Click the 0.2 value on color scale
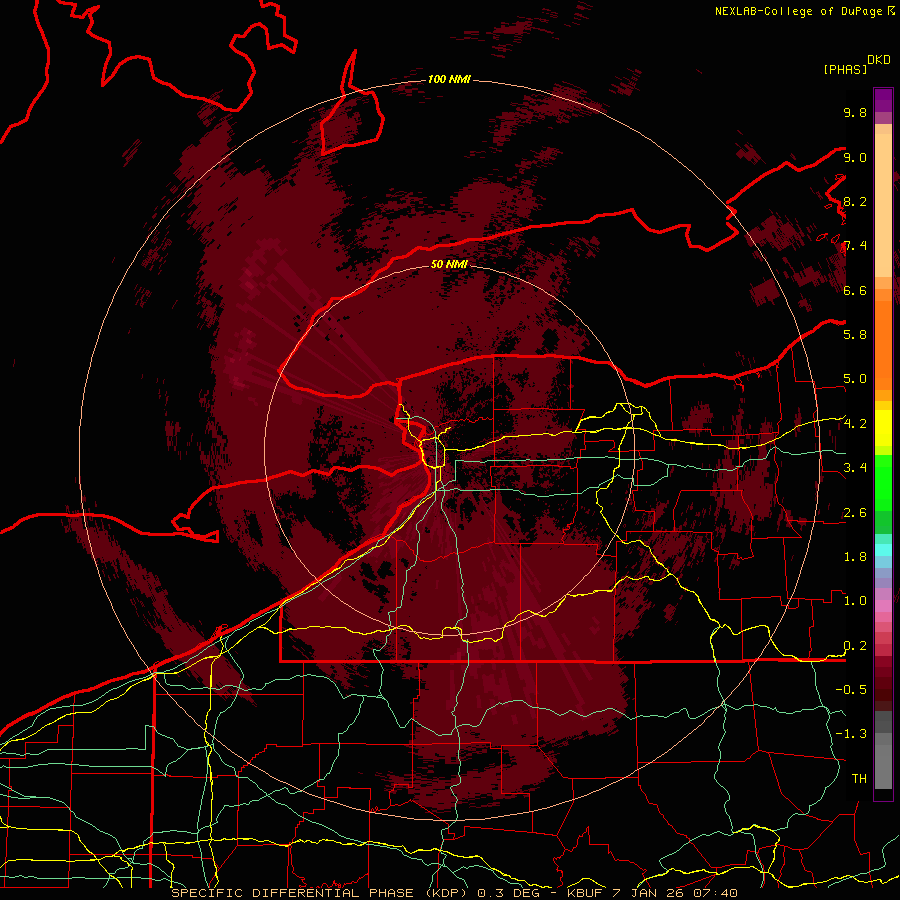The width and height of the screenshot is (900, 900). coord(855,646)
